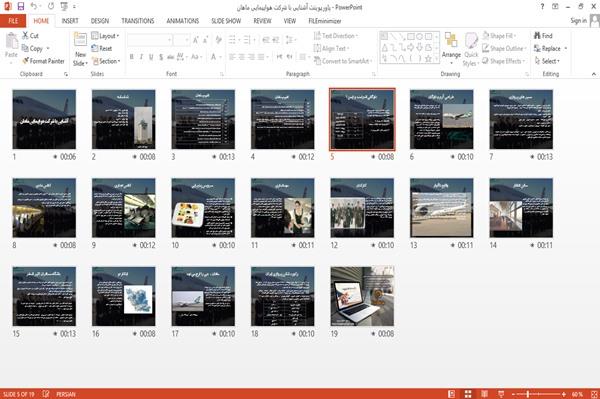The height and width of the screenshot is (399, 600).
Task: Switch to Reading View icon in status bar
Action: (x=484, y=394)
